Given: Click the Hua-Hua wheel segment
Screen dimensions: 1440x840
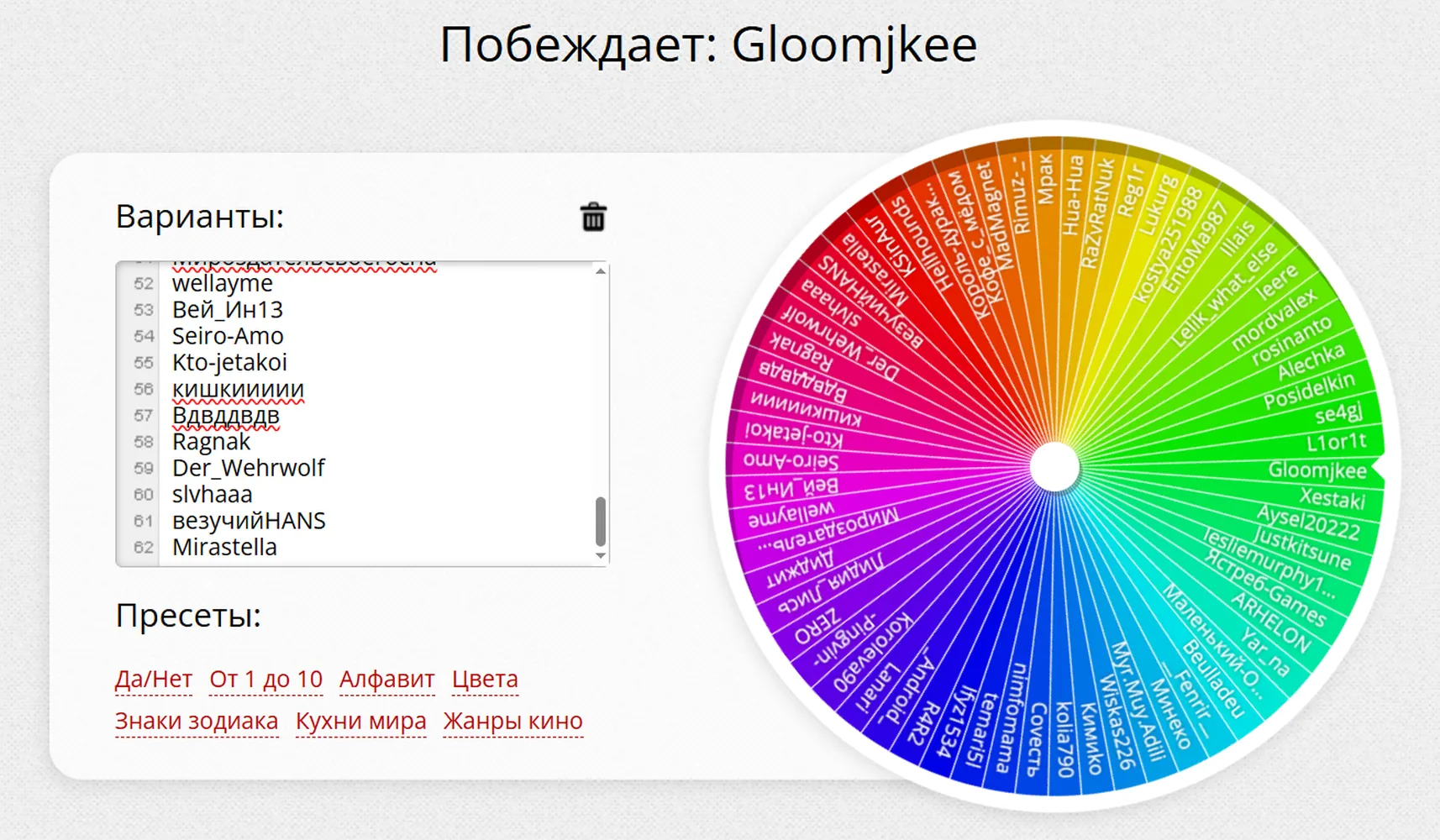Looking at the screenshot, I should [1073, 195].
